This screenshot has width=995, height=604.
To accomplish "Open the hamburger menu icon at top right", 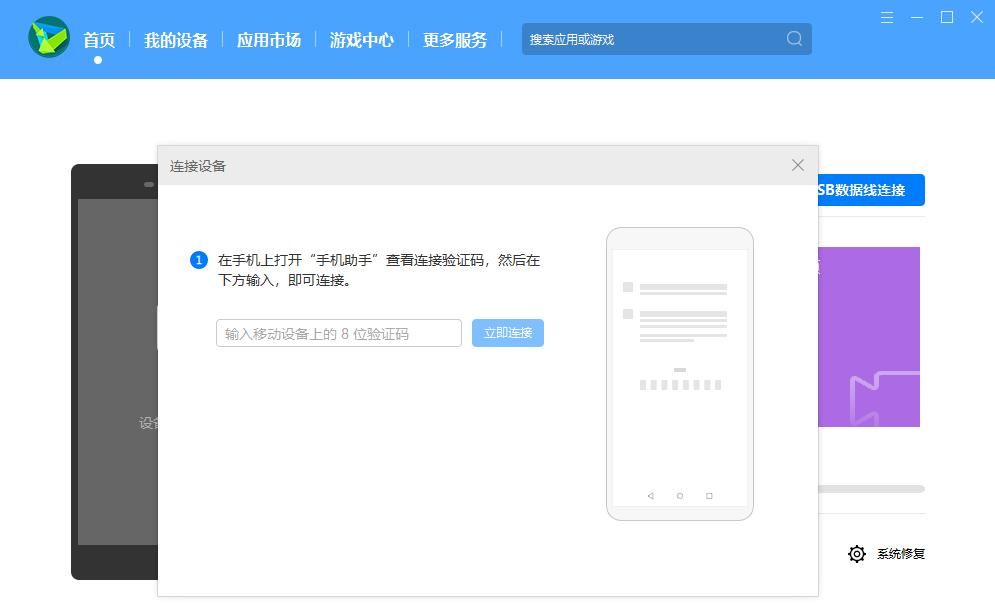I will (886, 17).
